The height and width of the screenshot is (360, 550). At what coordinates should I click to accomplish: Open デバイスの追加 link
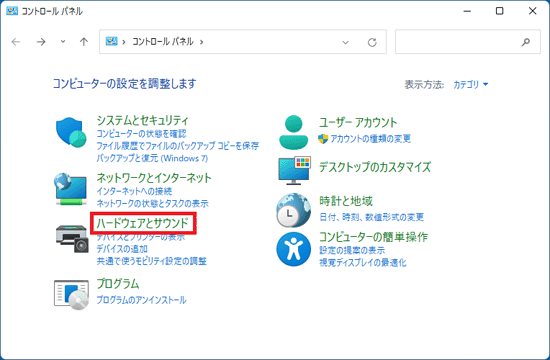122,249
